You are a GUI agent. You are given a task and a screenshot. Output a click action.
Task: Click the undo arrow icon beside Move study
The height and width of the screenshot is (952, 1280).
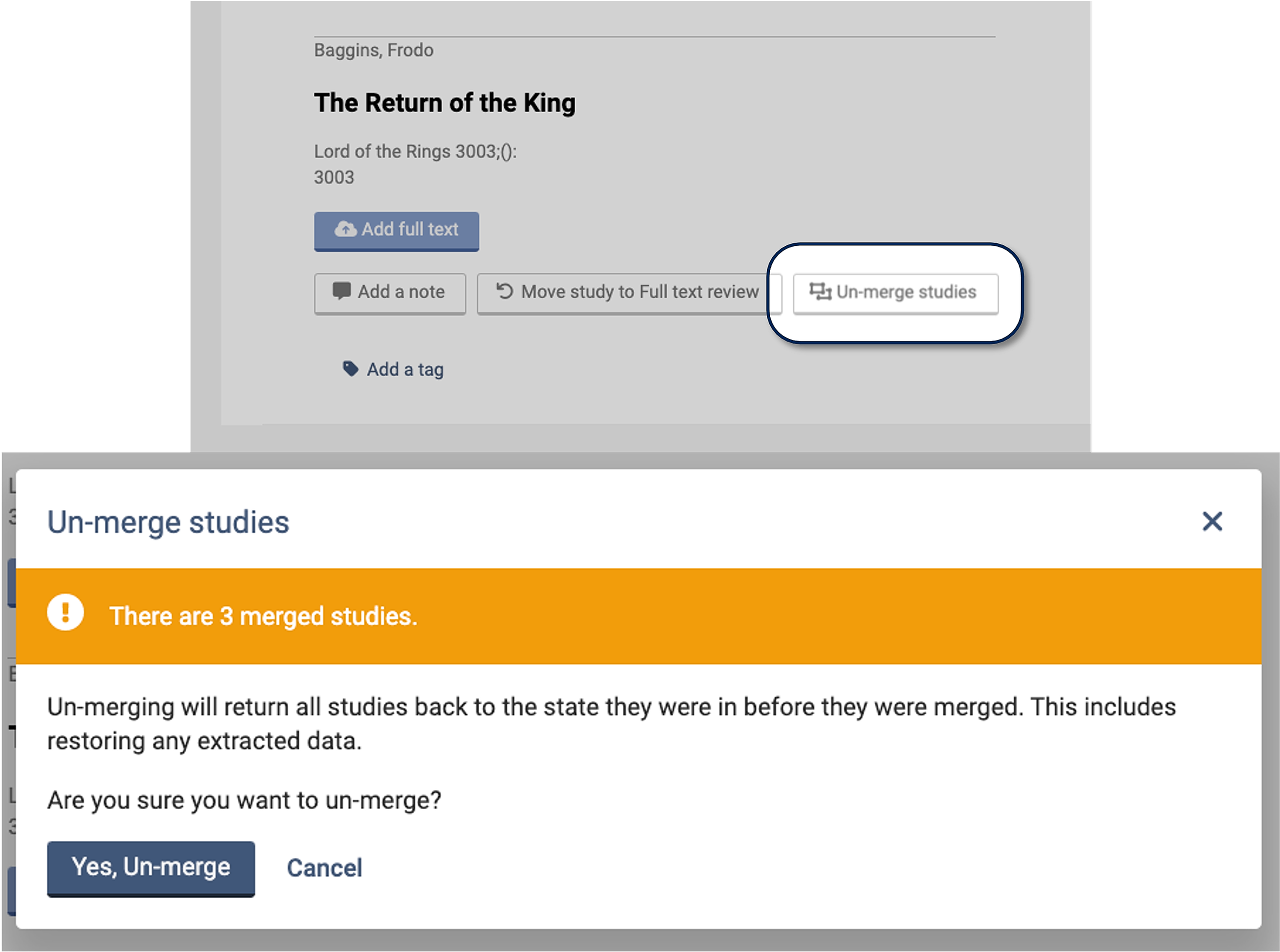point(504,291)
